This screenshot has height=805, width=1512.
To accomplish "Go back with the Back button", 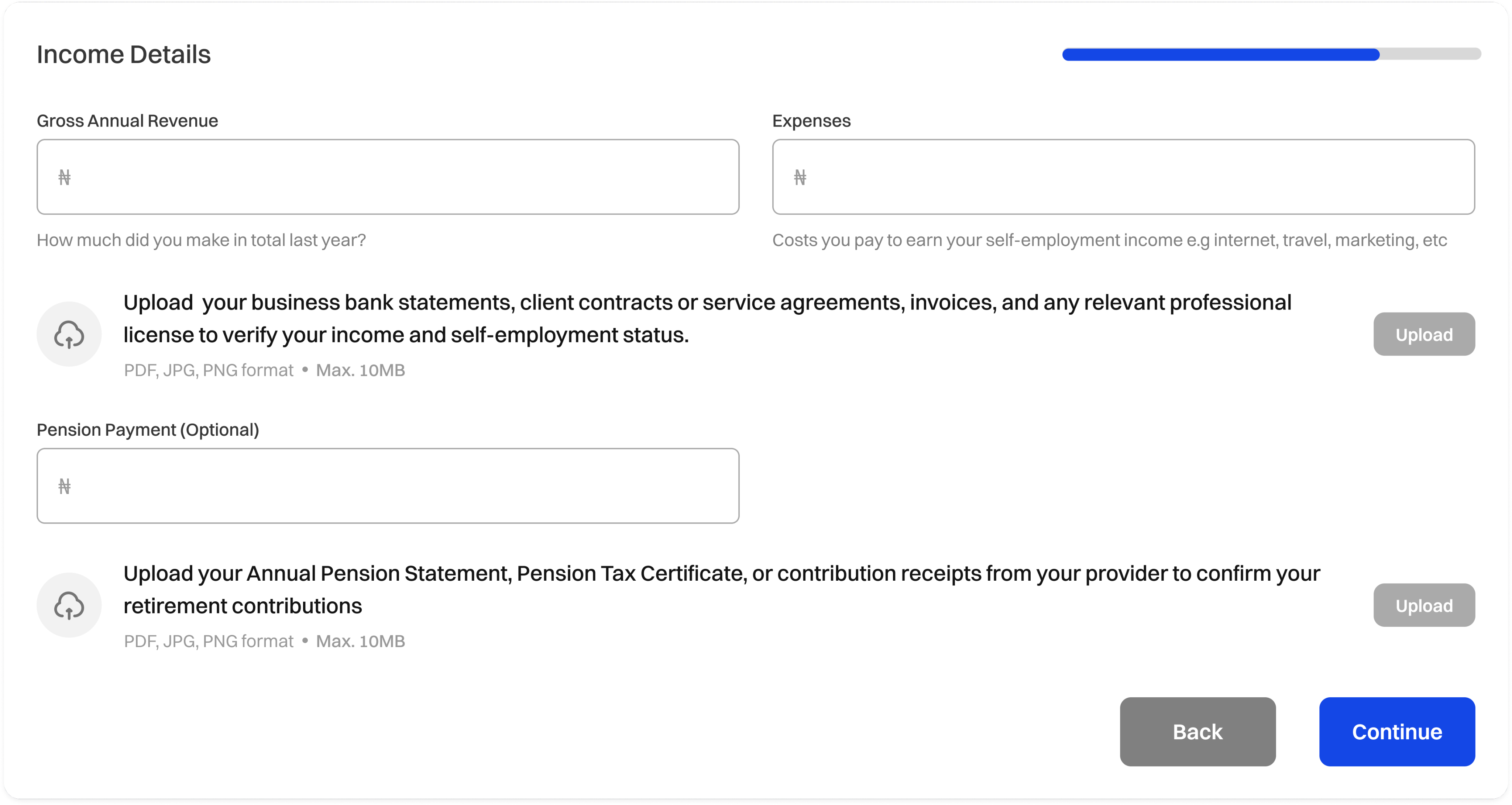I will tap(1197, 732).
